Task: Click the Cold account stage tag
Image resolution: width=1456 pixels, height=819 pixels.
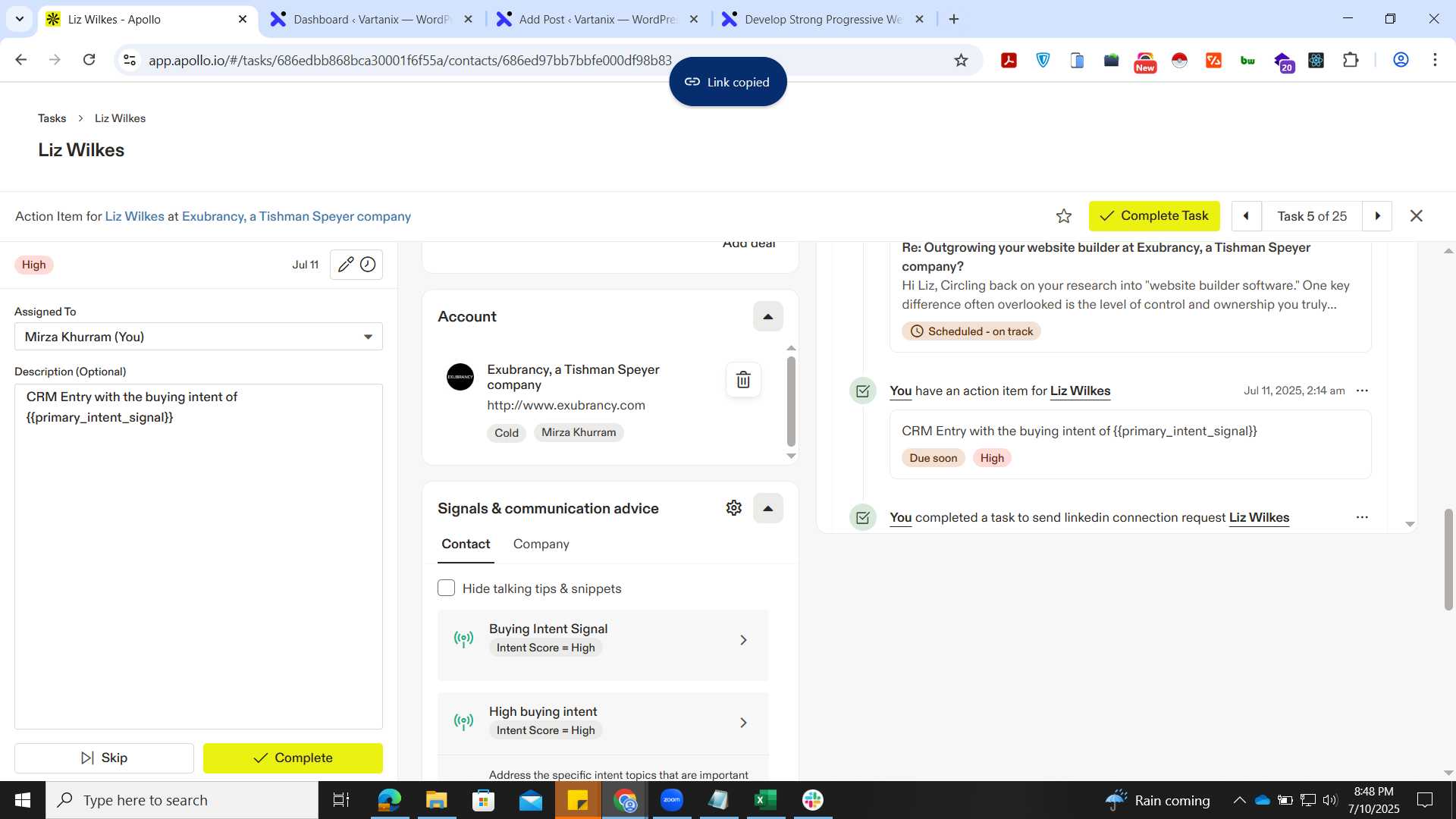Action: click(x=507, y=433)
